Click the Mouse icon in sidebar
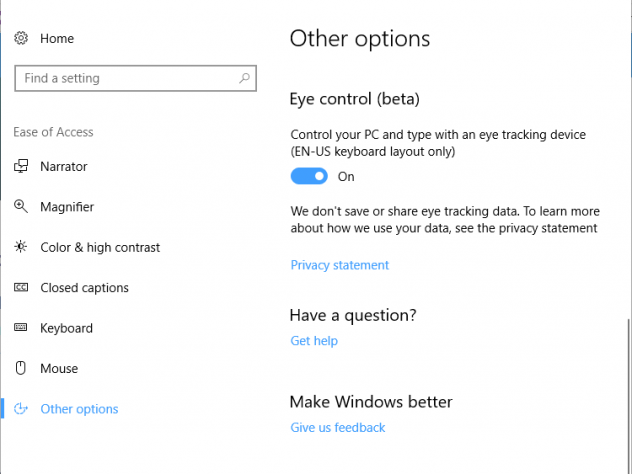Image resolution: width=632 pixels, height=474 pixels. pos(21,368)
